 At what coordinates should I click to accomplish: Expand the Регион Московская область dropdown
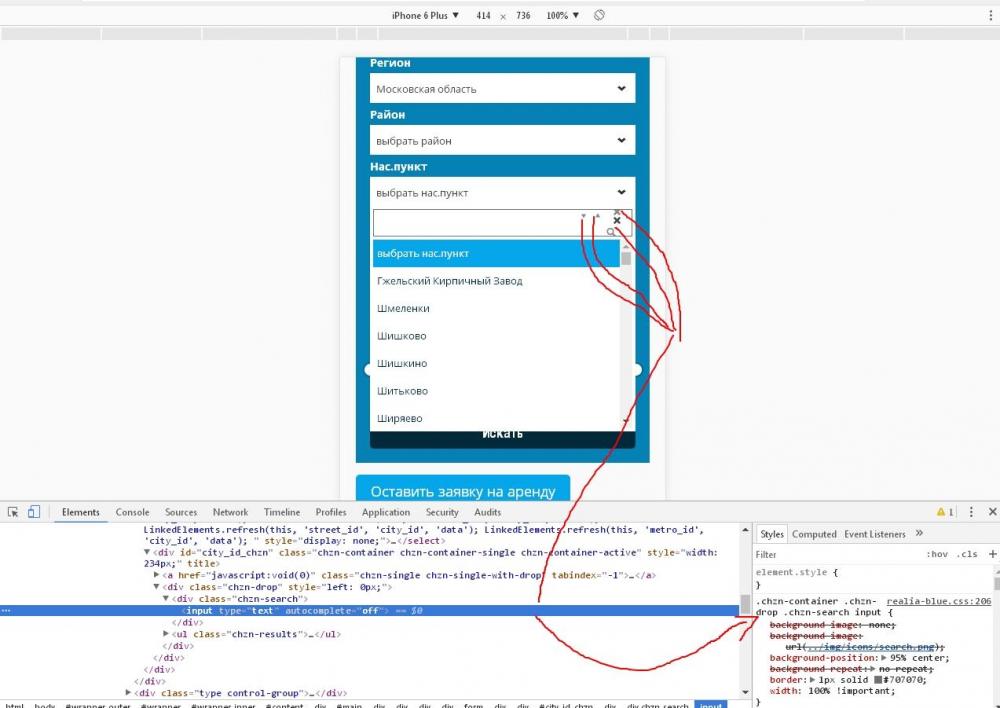tap(501, 89)
